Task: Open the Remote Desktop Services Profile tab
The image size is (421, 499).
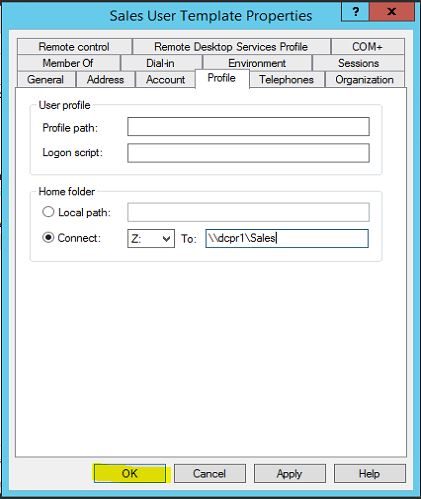Action: pyautogui.click(x=231, y=47)
